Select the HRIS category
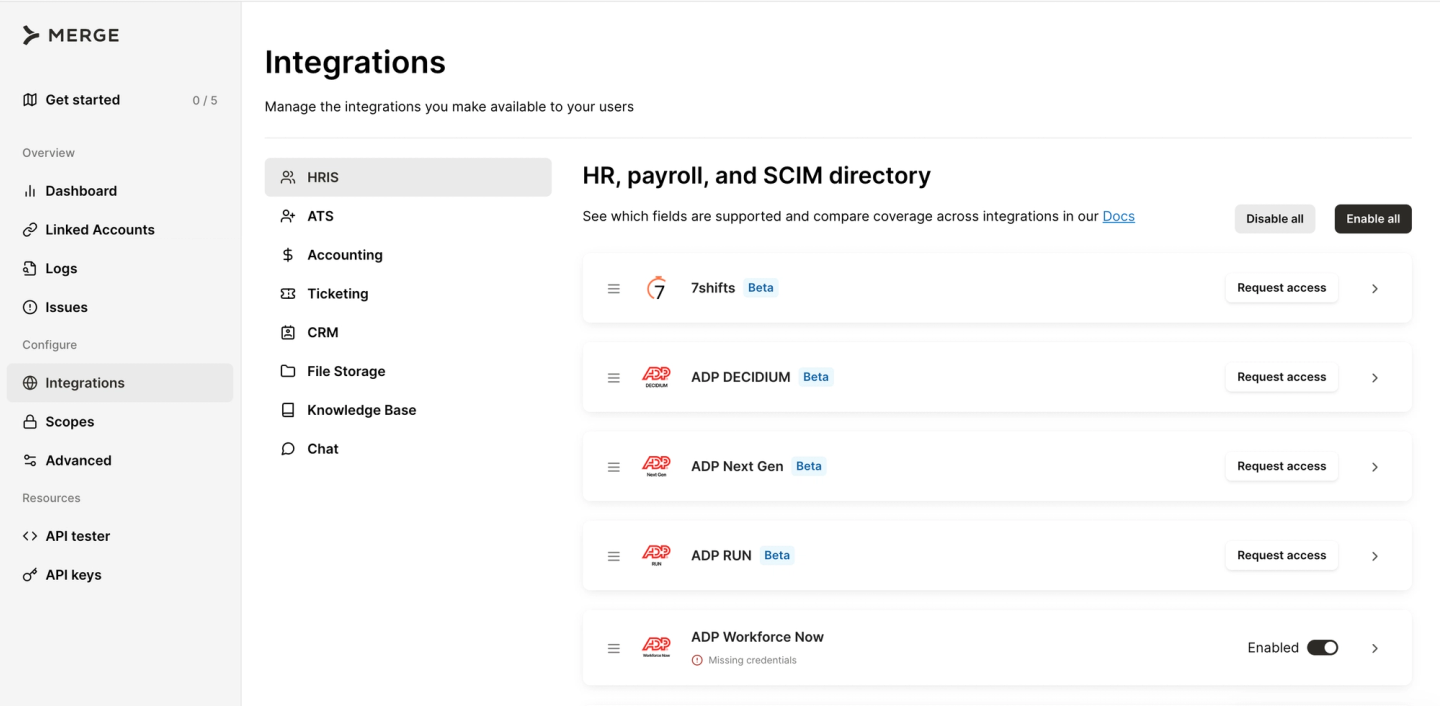 click(408, 177)
